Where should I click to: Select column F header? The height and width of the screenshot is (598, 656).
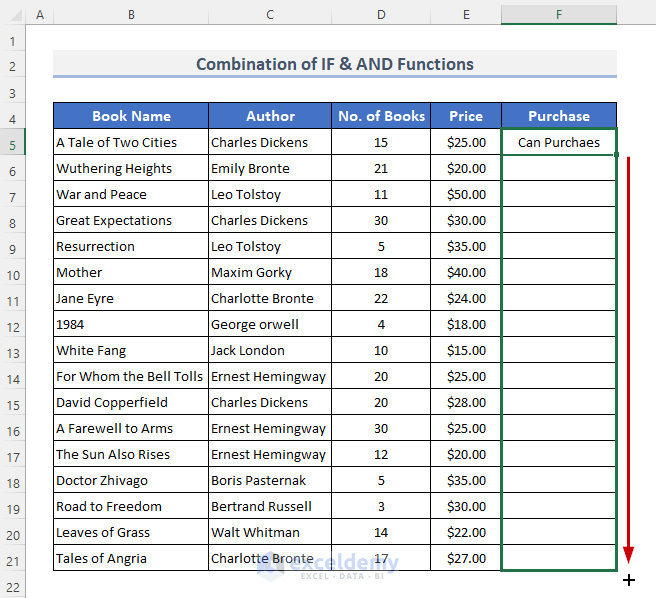click(559, 15)
